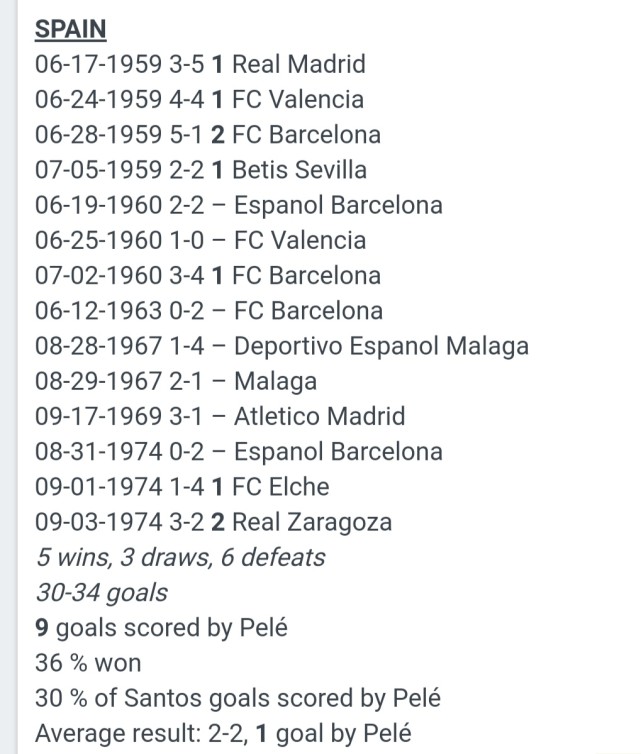Select the 30-34 goals summary line
The image size is (641, 754).
click(101, 592)
